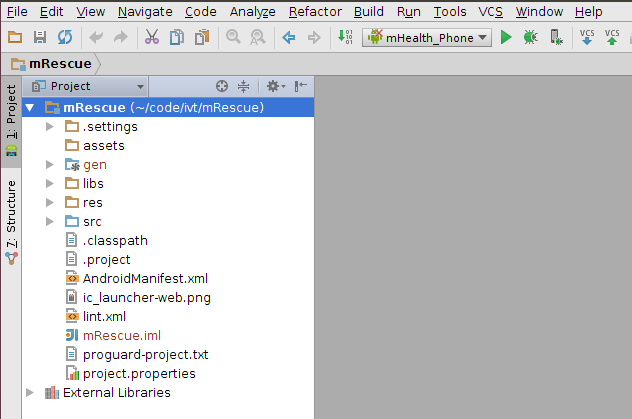Select External Libraries in the tree

click(x=116, y=392)
